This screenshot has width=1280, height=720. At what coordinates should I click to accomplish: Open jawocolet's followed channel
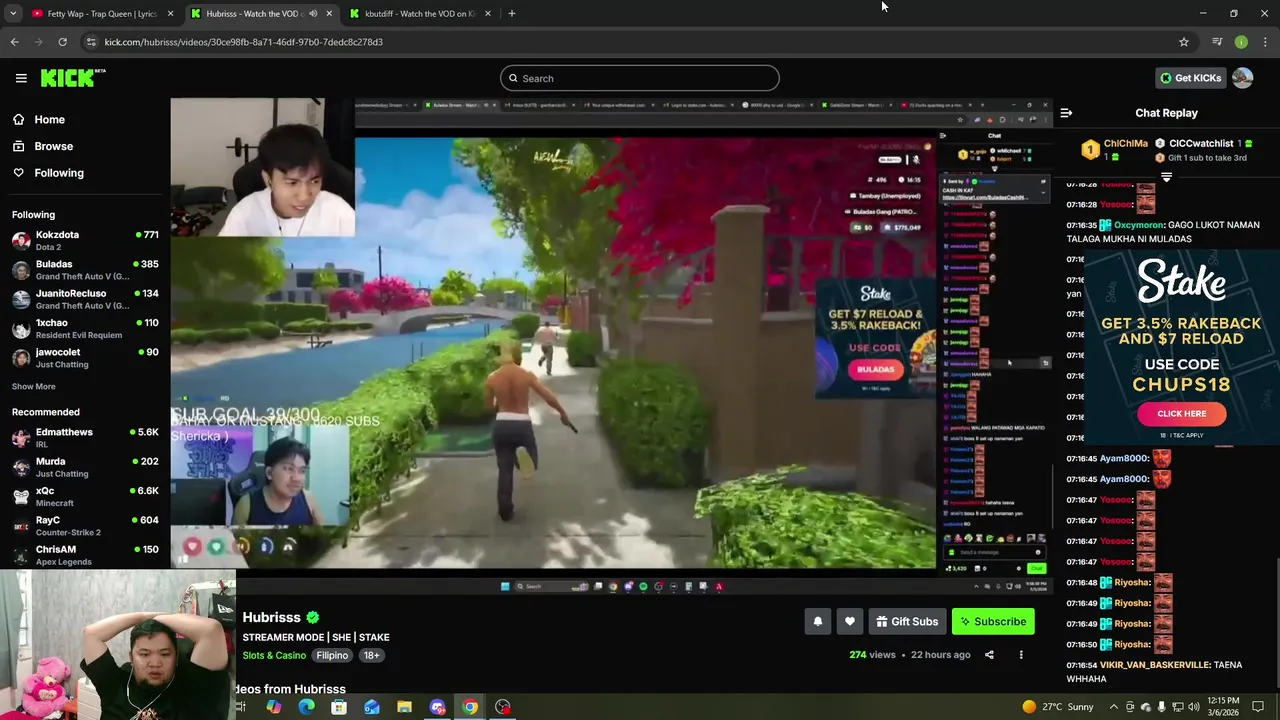[85, 358]
